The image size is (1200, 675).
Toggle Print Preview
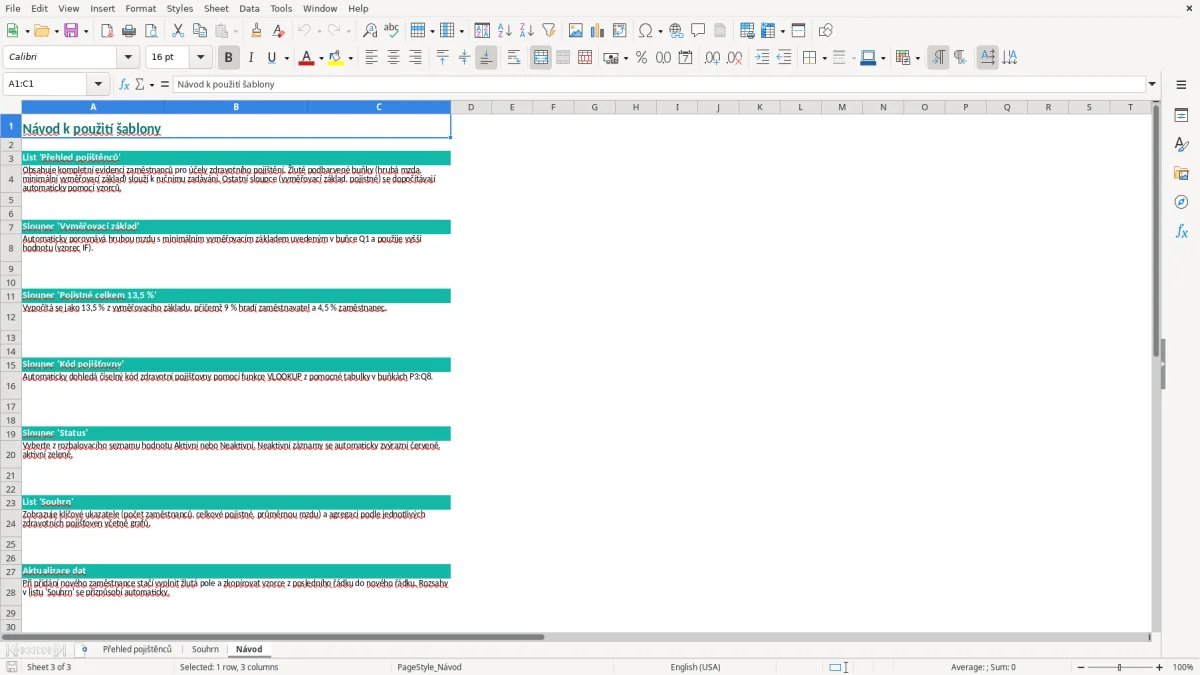coord(151,31)
